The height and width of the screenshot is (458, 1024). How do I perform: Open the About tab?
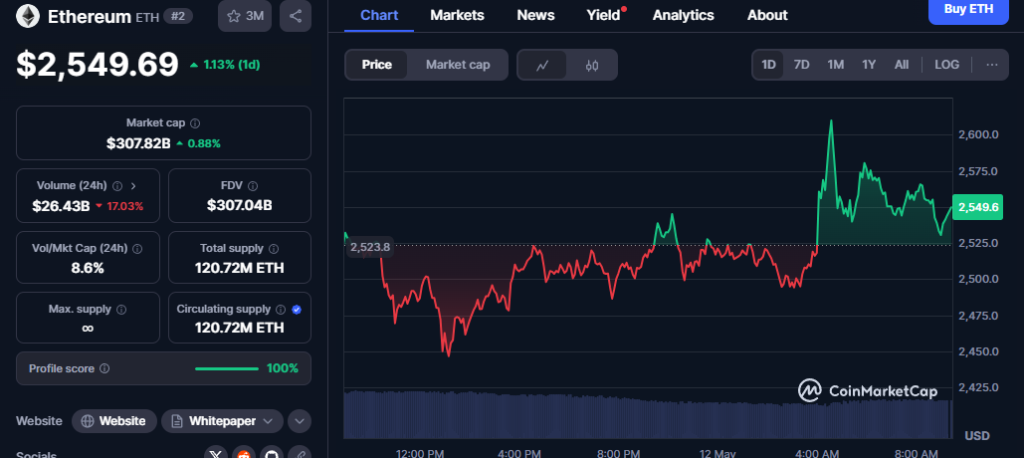(x=767, y=15)
